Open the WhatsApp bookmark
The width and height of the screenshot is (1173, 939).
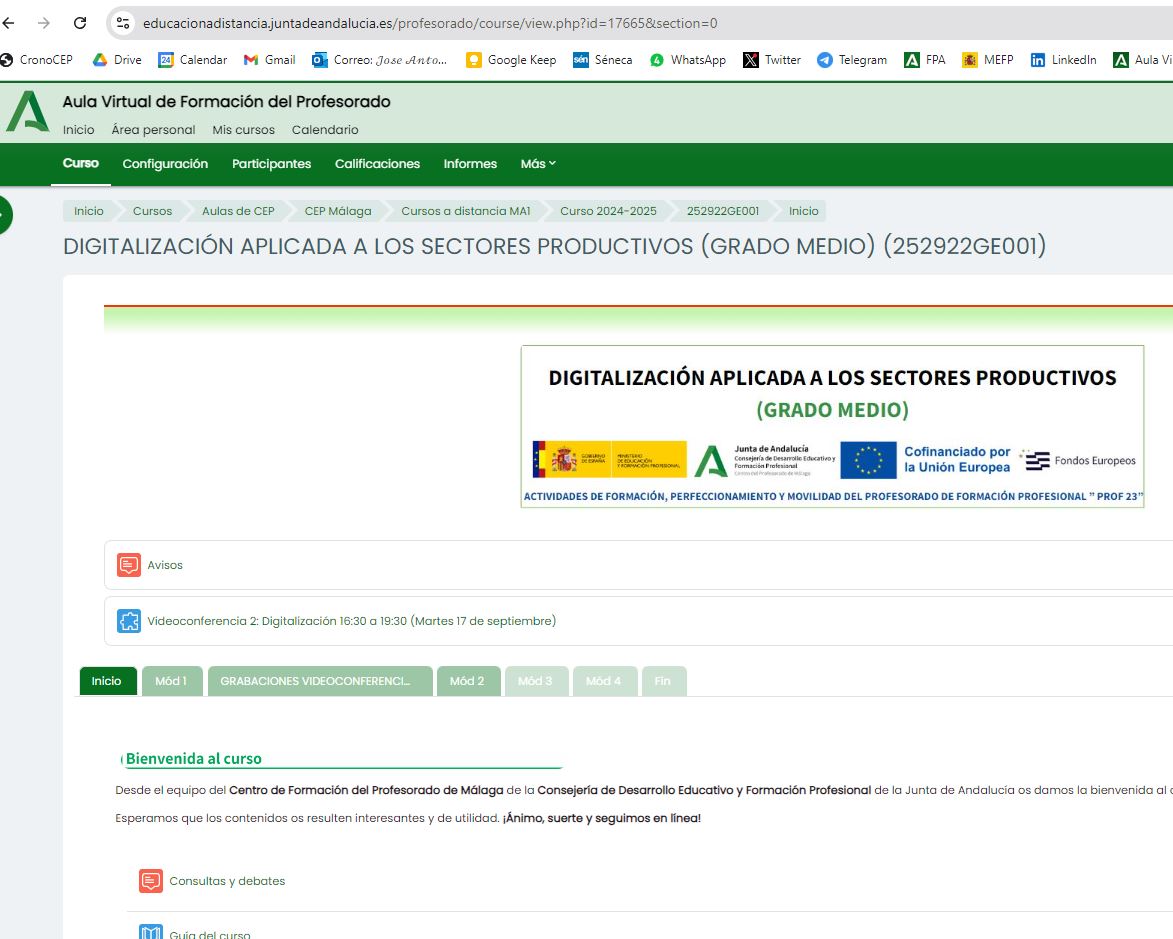tap(687, 60)
